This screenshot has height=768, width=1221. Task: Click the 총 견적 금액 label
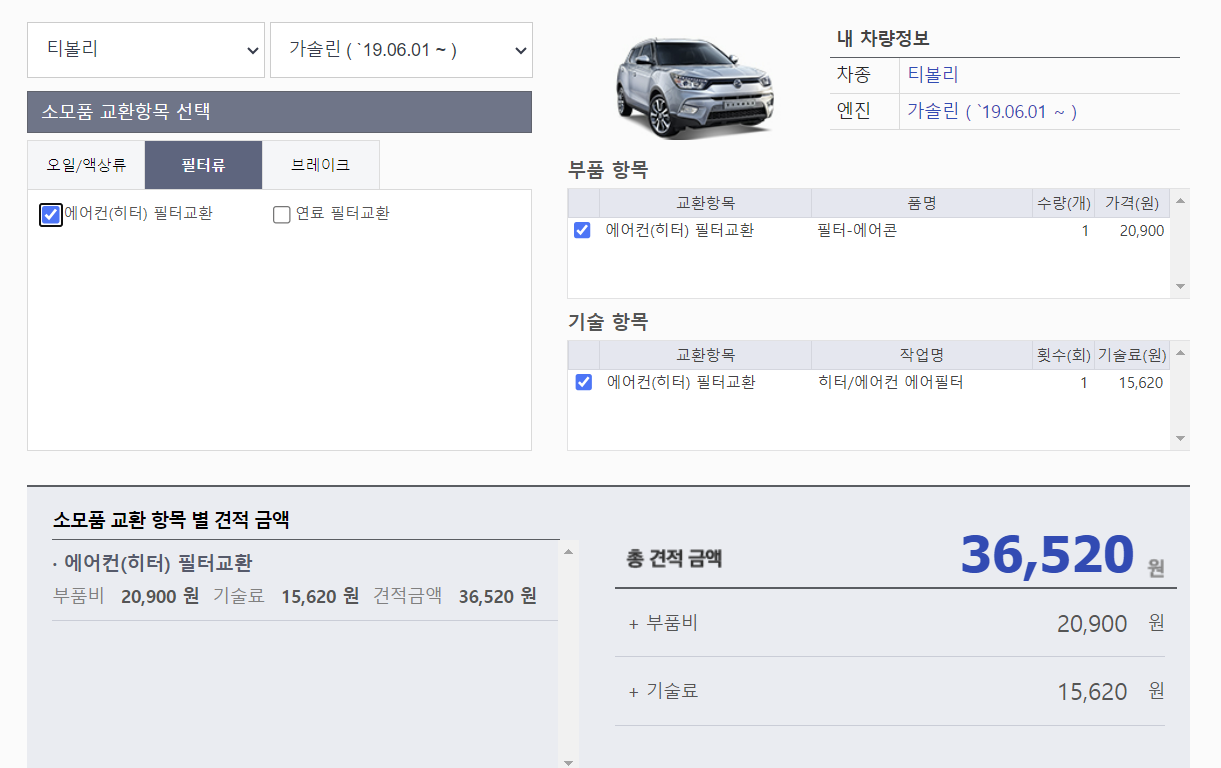click(x=674, y=559)
